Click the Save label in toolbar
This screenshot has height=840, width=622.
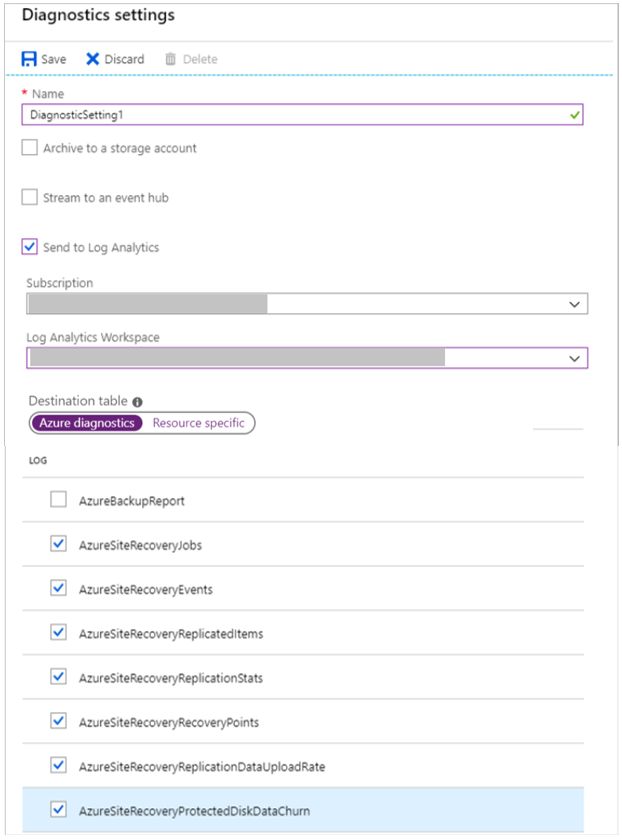tap(54, 59)
